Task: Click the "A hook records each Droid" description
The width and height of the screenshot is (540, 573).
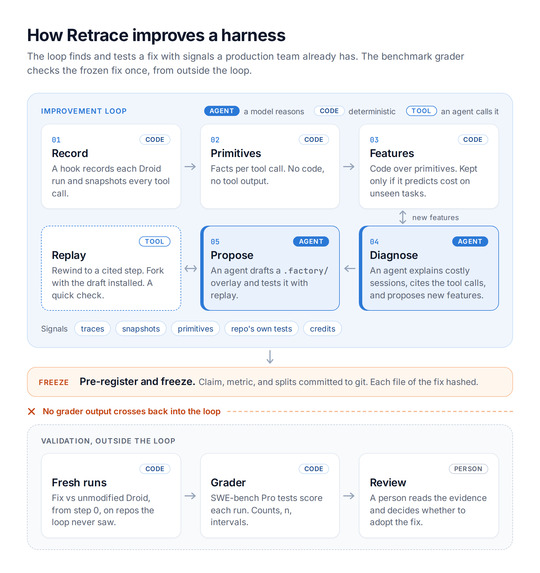Action: [x=111, y=181]
